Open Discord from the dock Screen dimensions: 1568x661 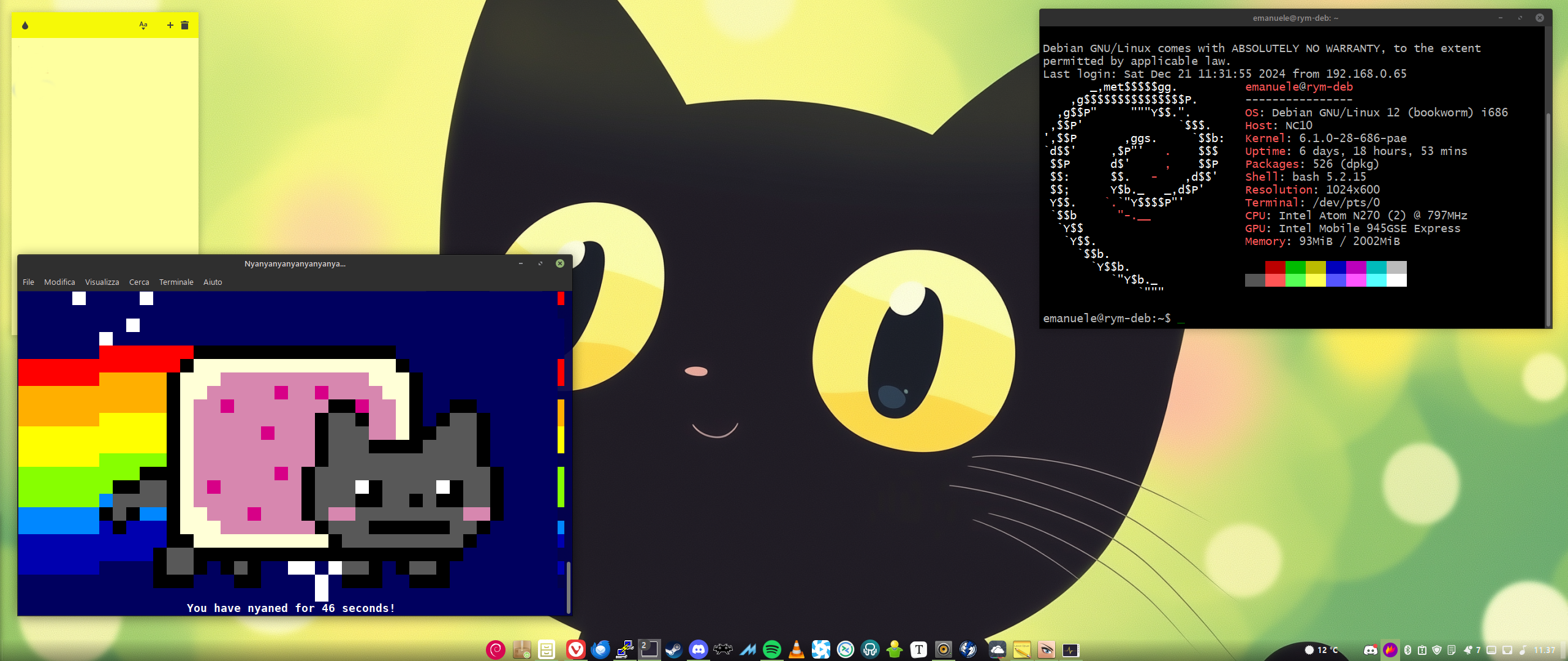click(x=698, y=649)
